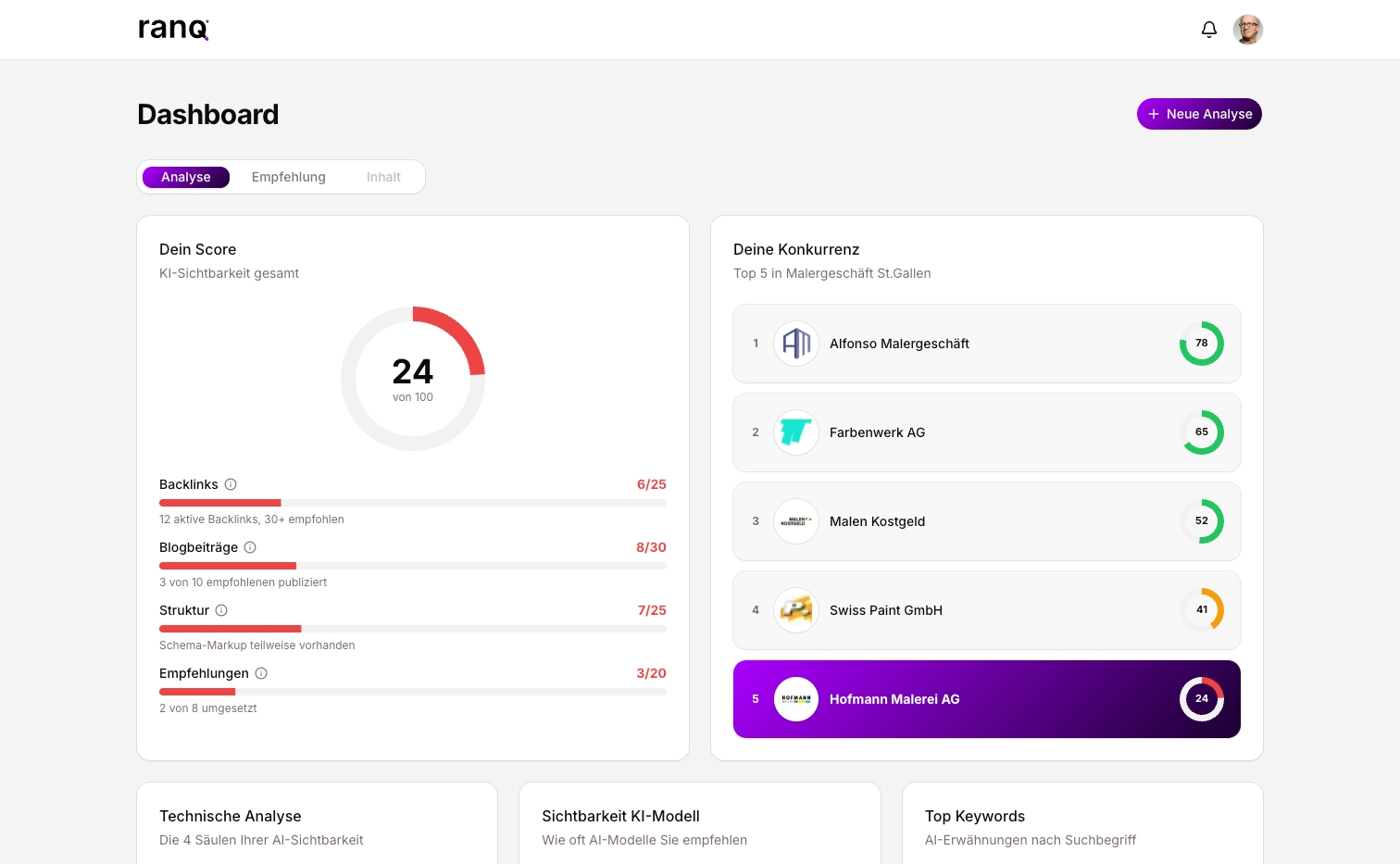Open the Backlinks info tooltip icon
The height and width of the screenshot is (864, 1400).
pos(231,484)
